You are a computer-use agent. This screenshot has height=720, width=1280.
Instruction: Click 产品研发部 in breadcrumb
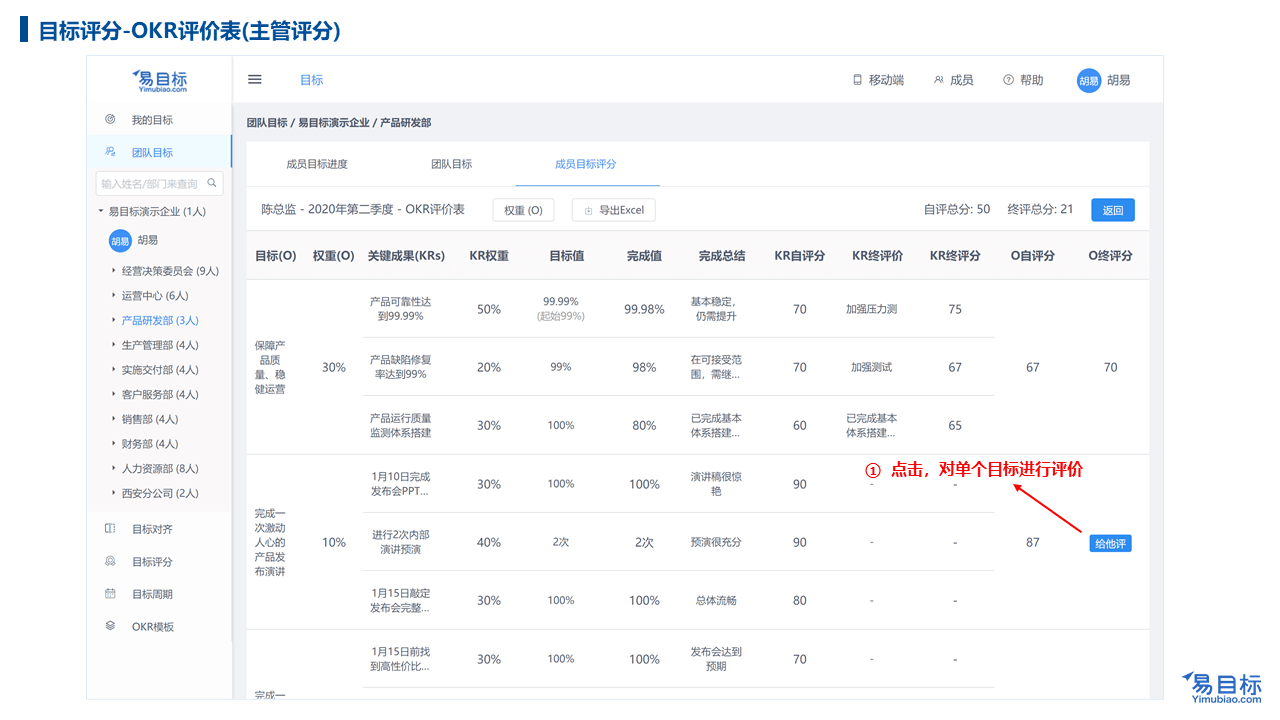coord(405,123)
